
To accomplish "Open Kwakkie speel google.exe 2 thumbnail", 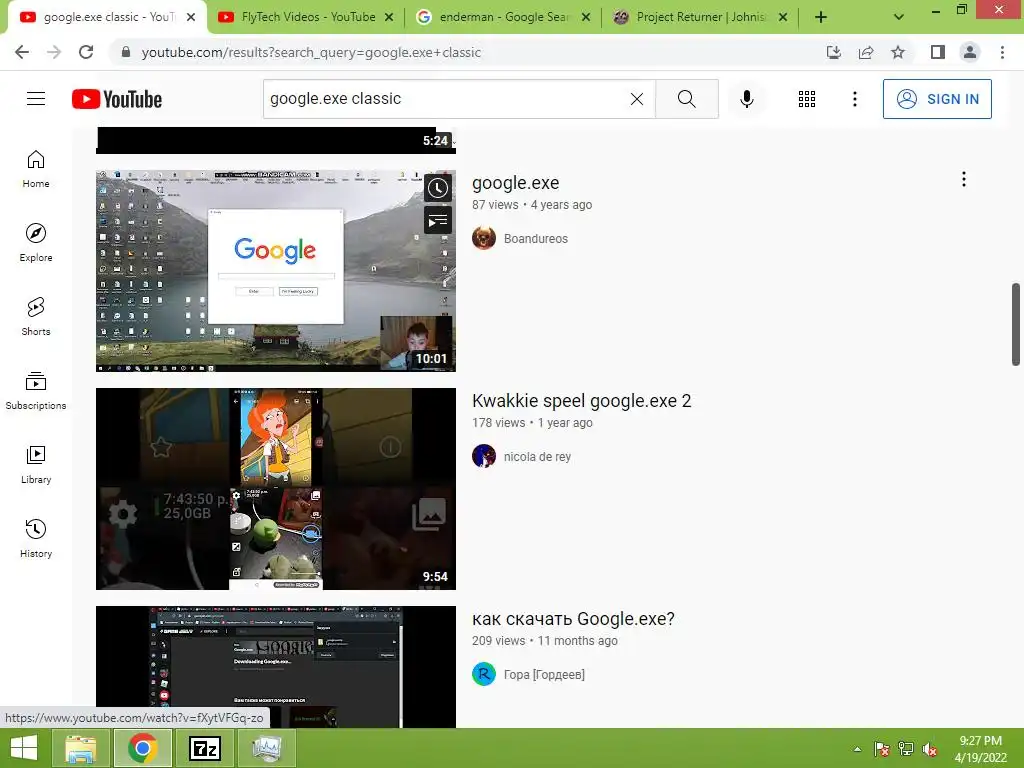I will tap(276, 489).
